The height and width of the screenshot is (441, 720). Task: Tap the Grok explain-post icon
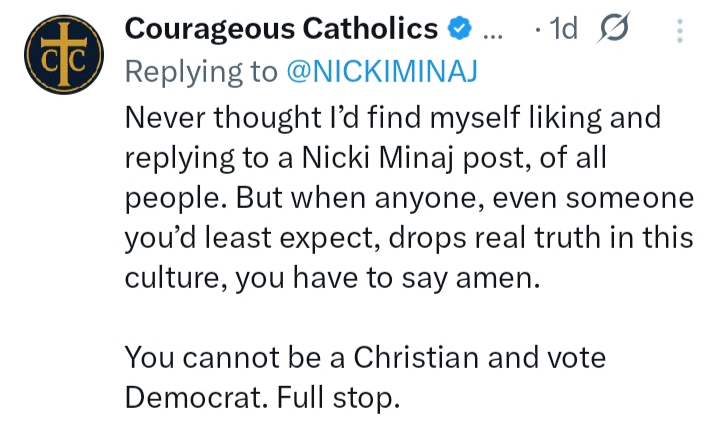coord(613,28)
